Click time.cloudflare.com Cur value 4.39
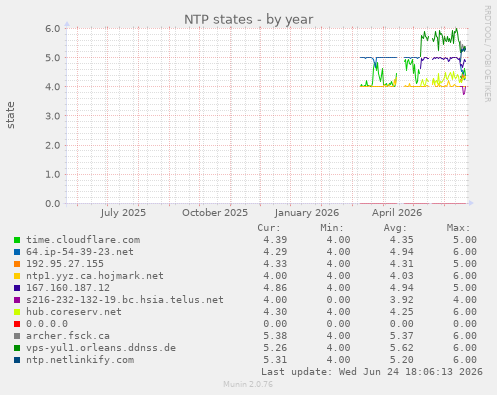Image resolution: width=497 pixels, height=395 pixels. [275, 240]
